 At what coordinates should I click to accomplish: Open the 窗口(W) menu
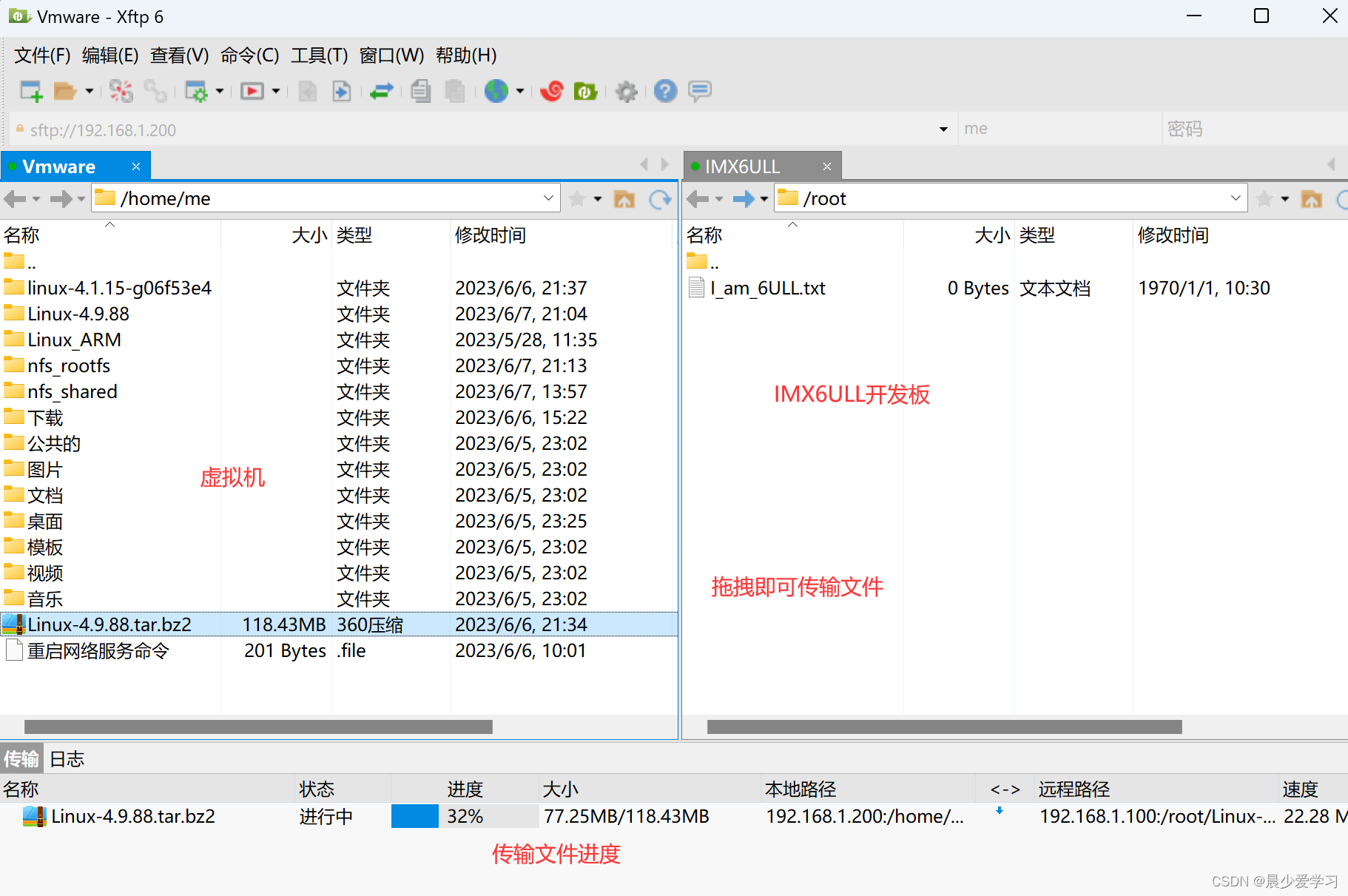pos(391,55)
